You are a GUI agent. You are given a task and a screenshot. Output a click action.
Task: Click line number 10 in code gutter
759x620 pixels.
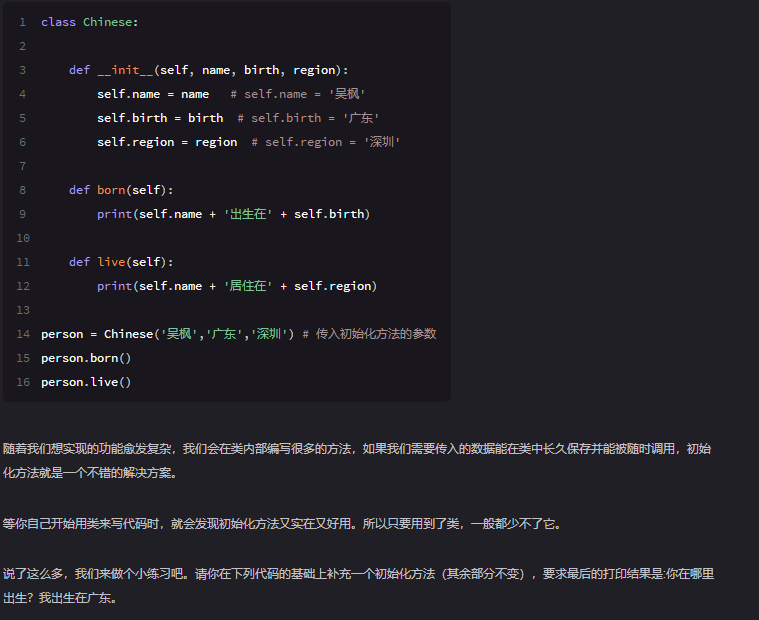tap(23, 238)
